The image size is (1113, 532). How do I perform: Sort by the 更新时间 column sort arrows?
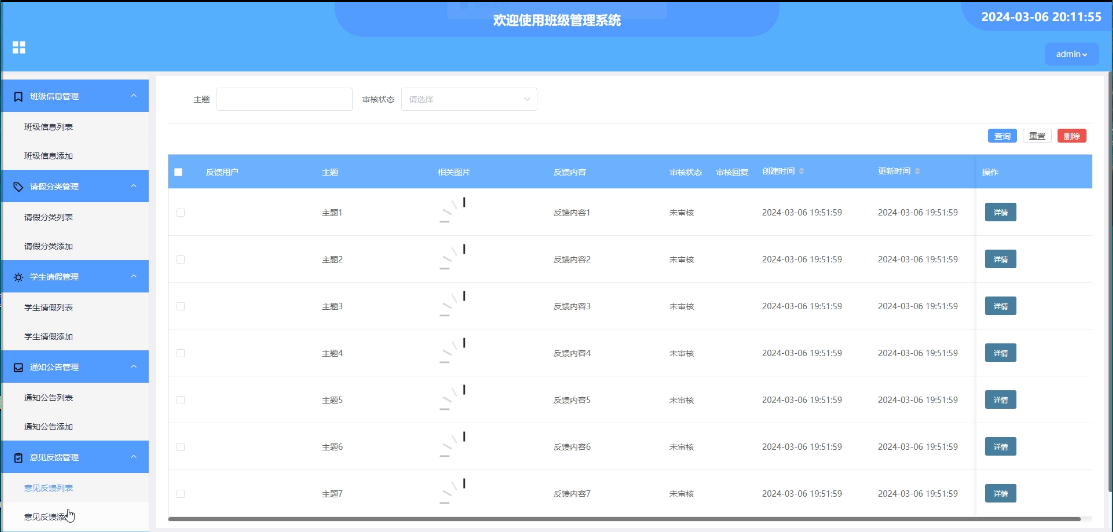click(917, 172)
